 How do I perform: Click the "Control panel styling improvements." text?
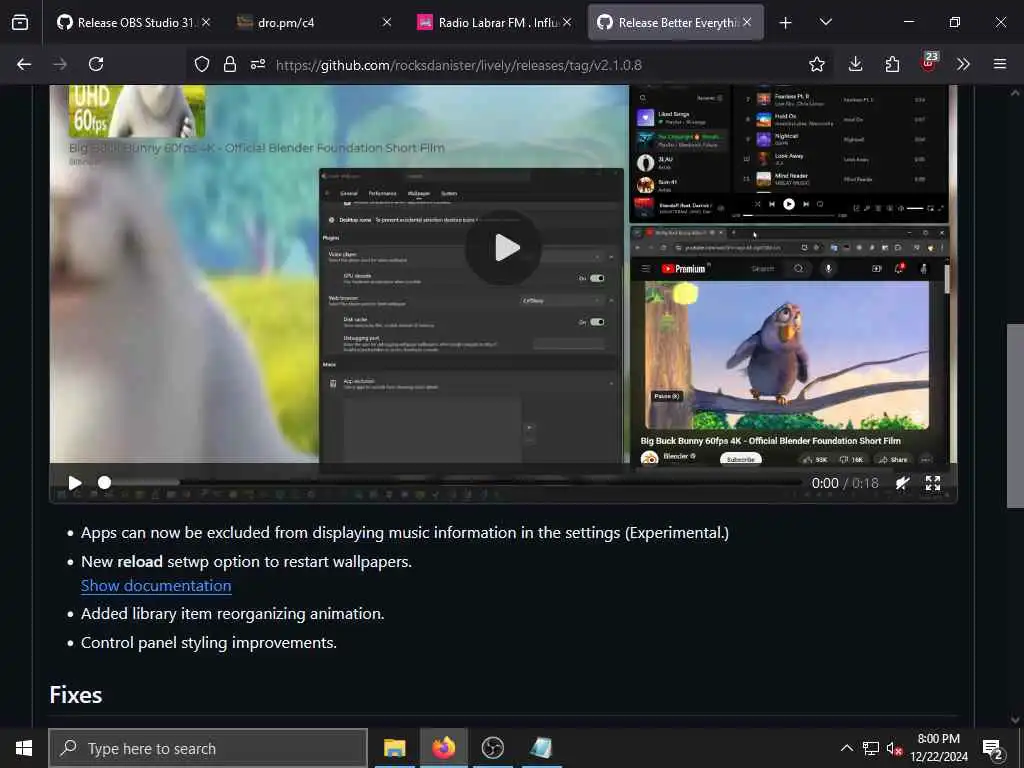[x=209, y=643]
